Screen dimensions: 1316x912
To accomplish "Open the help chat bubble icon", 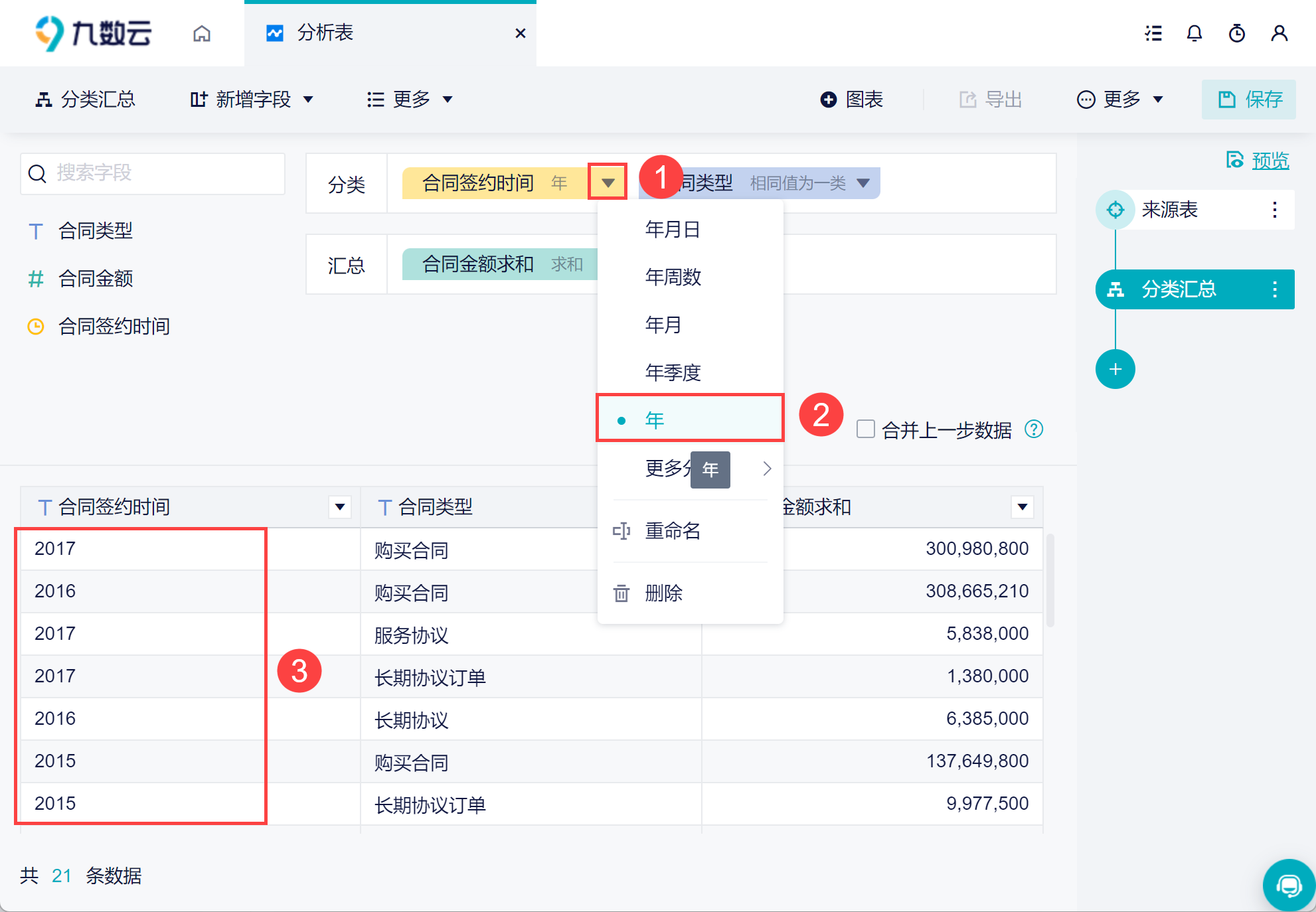I will pyautogui.click(x=1289, y=885).
